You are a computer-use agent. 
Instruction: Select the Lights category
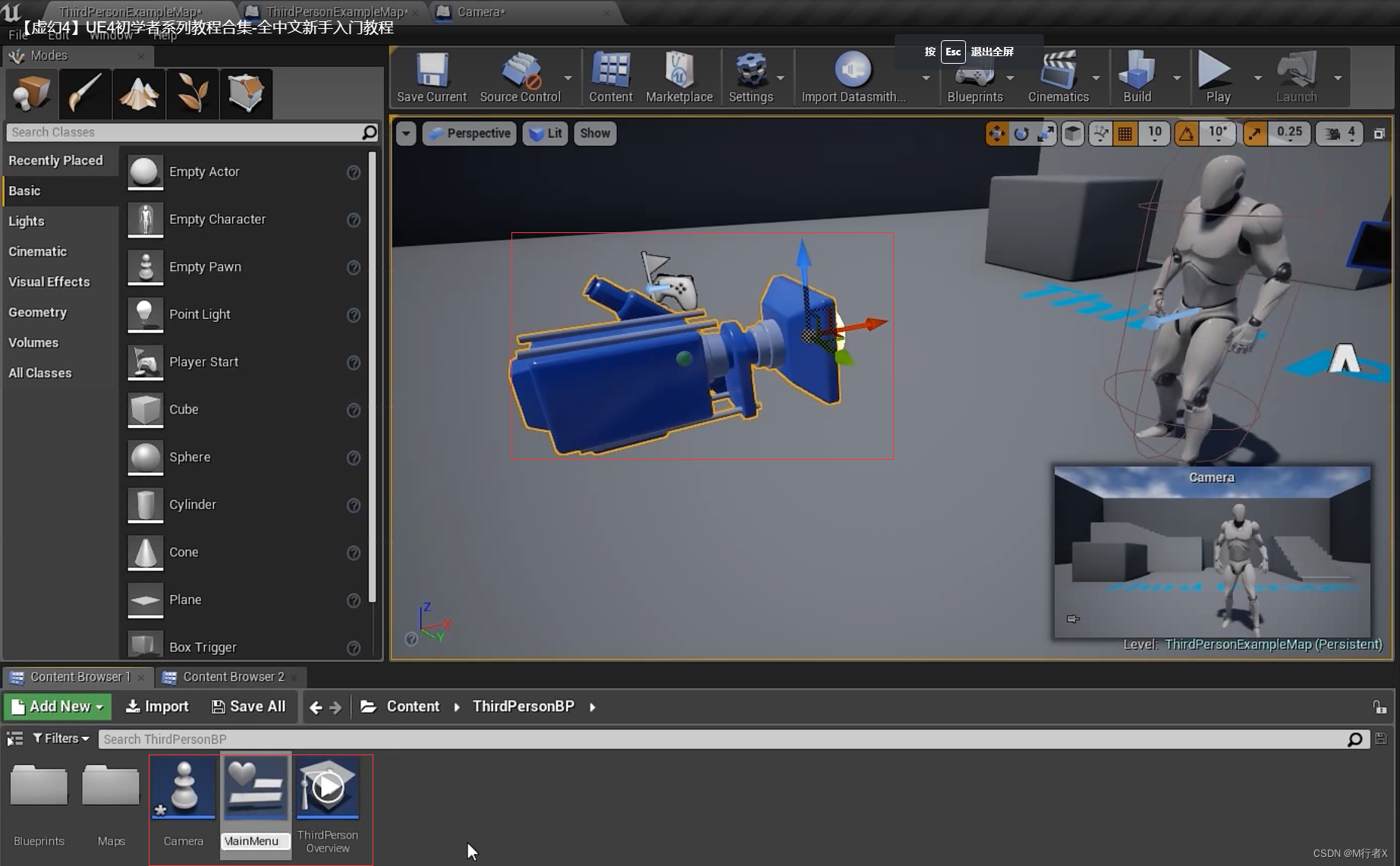click(x=27, y=222)
